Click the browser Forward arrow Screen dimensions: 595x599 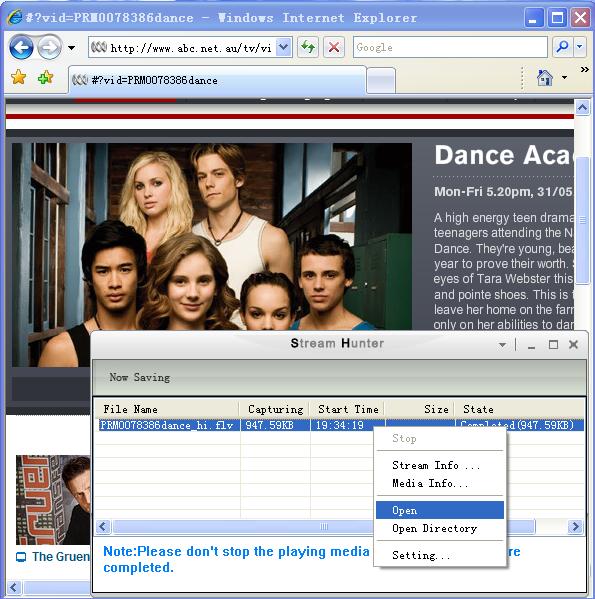click(x=49, y=47)
